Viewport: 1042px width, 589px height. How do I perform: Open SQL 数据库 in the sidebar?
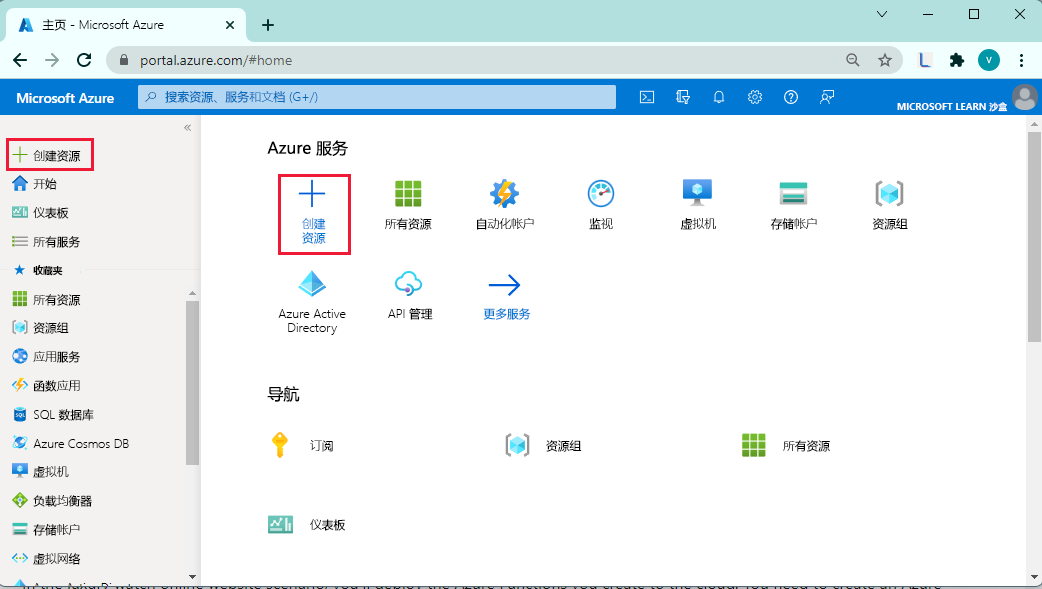53,414
